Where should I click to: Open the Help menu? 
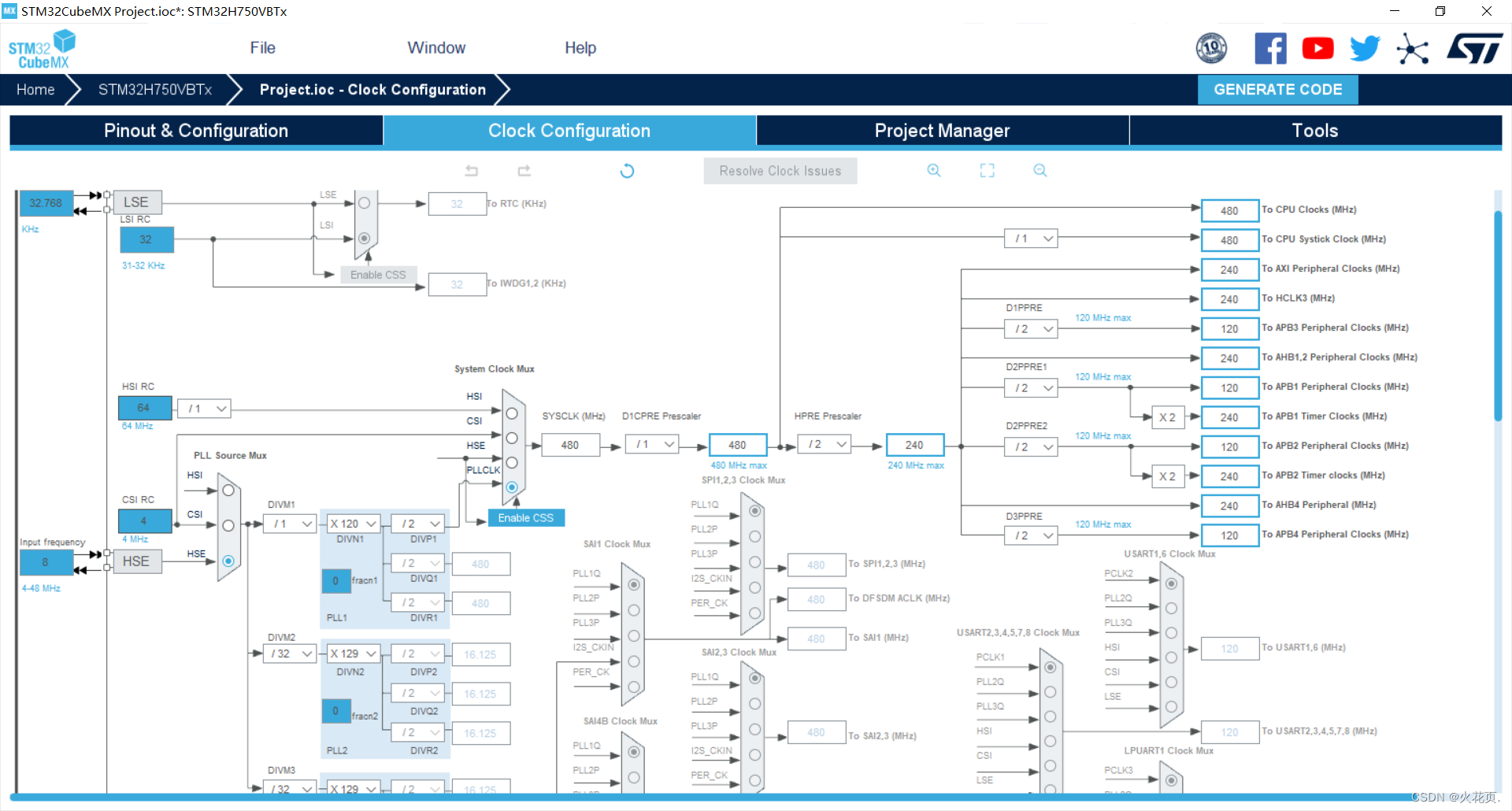pyautogui.click(x=580, y=48)
